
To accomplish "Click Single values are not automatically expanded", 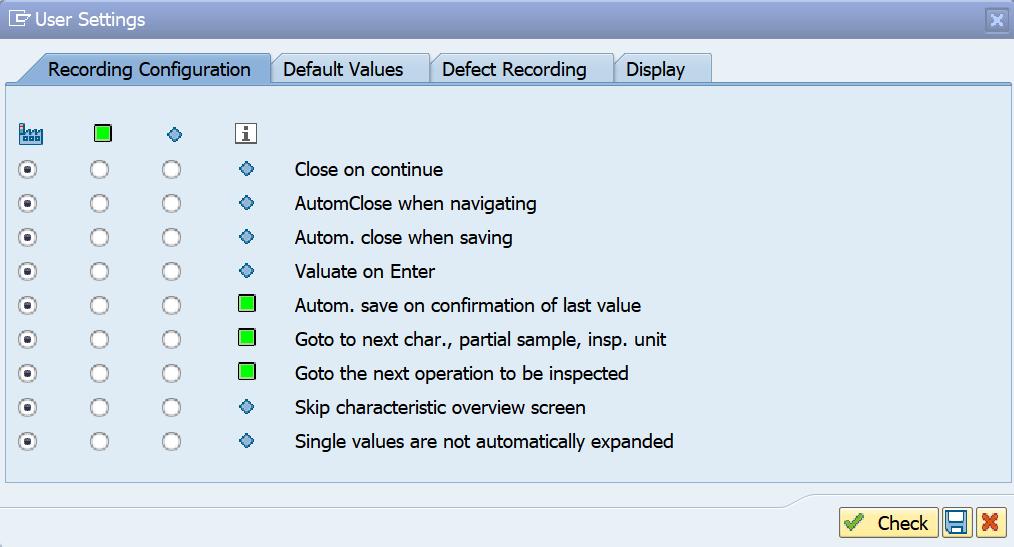I will (x=484, y=442).
